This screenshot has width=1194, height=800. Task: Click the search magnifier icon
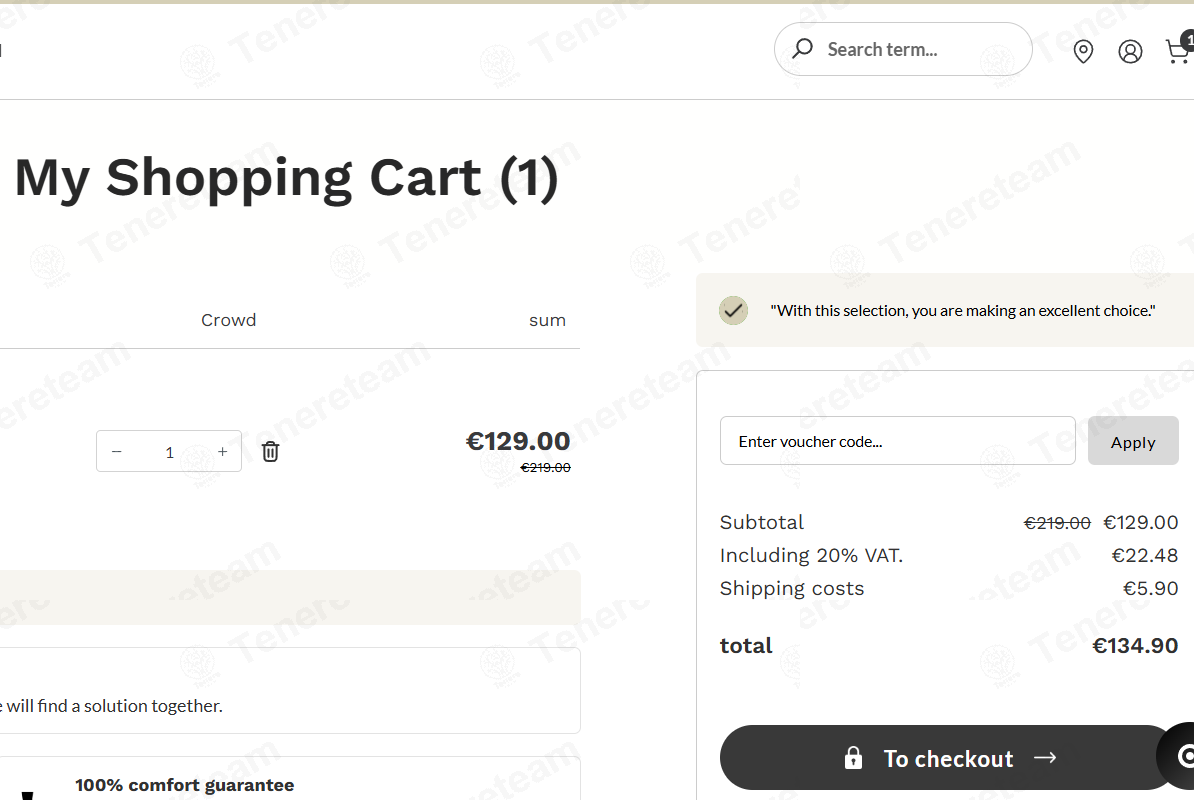(802, 49)
